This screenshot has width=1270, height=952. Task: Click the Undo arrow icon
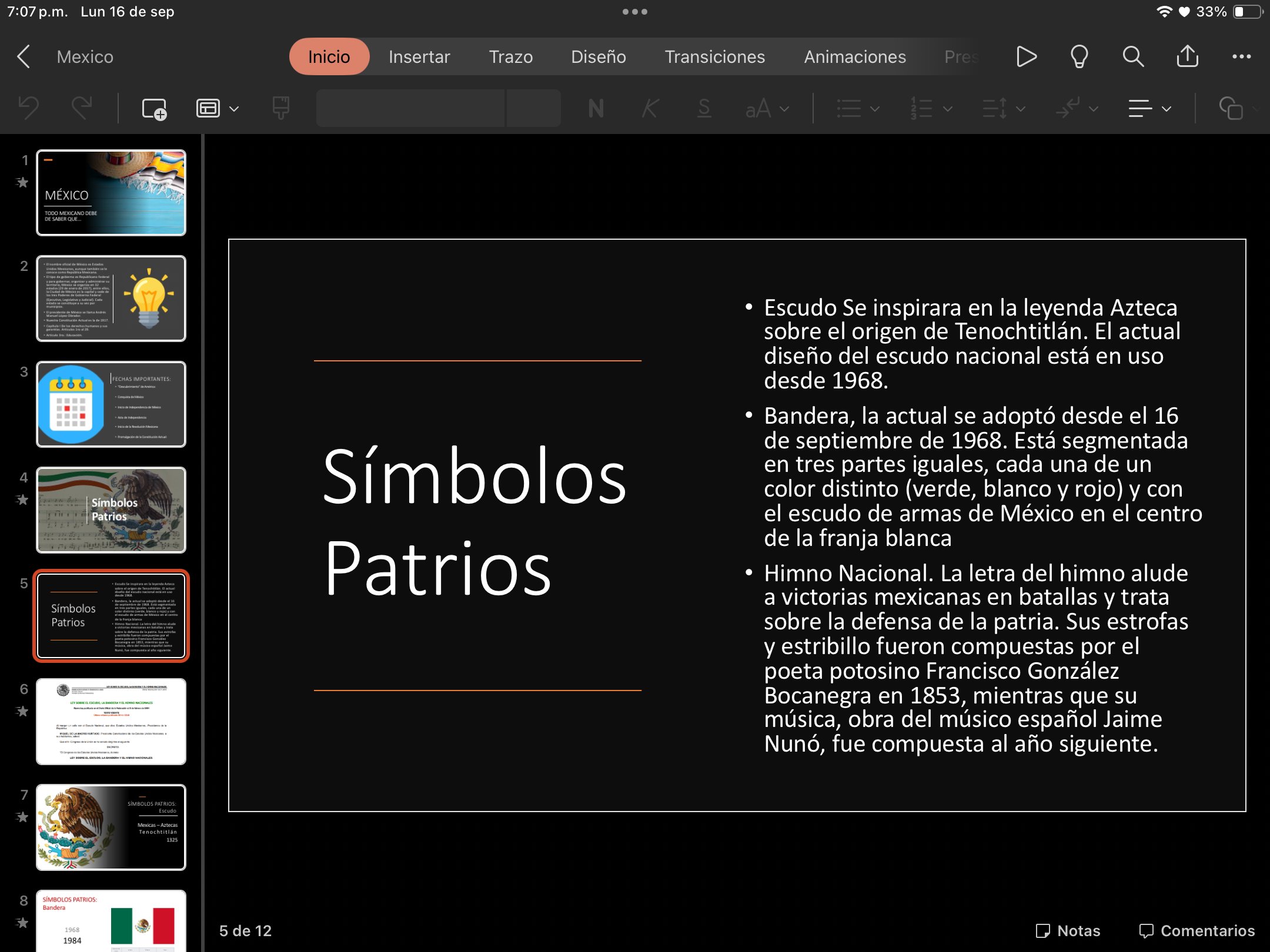point(29,108)
